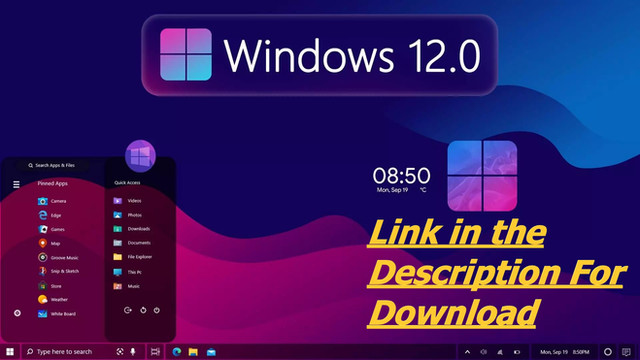Viewport: 640px width, 360px height.
Task: Open This PC in Quick Access
Action: 127,272
